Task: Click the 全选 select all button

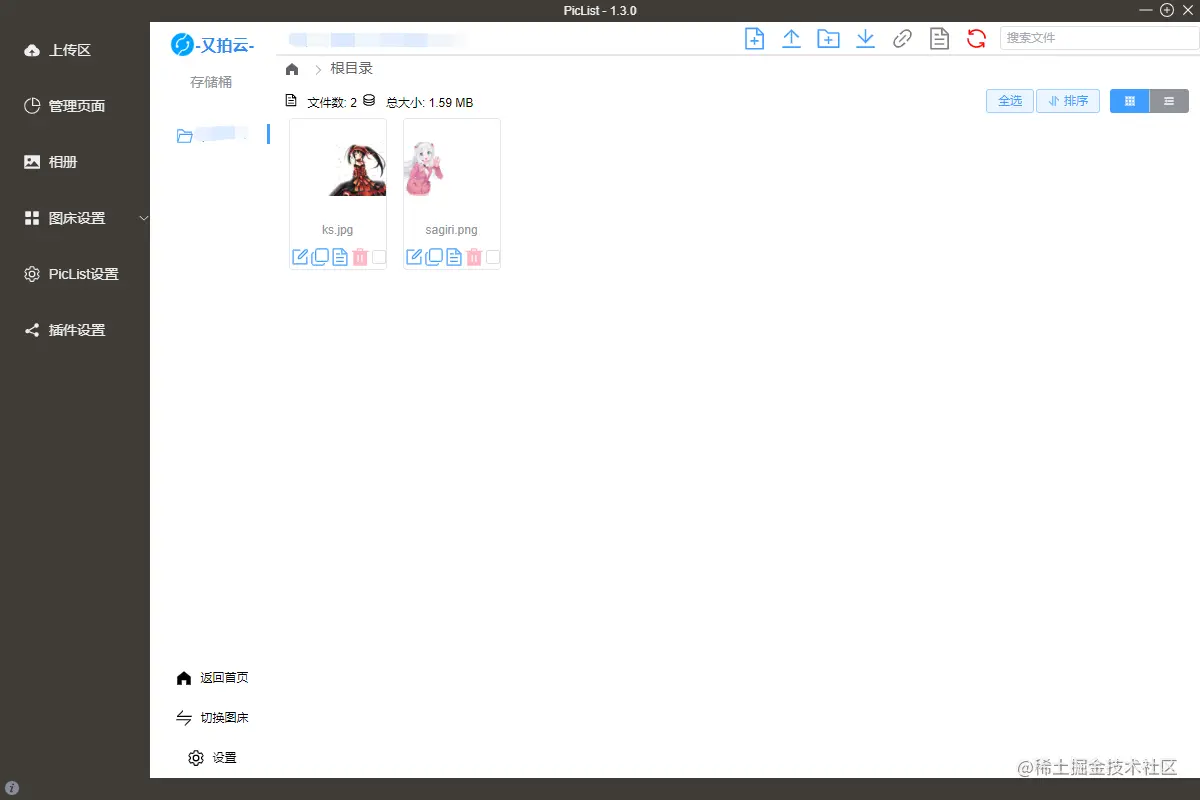Action: [x=1010, y=101]
